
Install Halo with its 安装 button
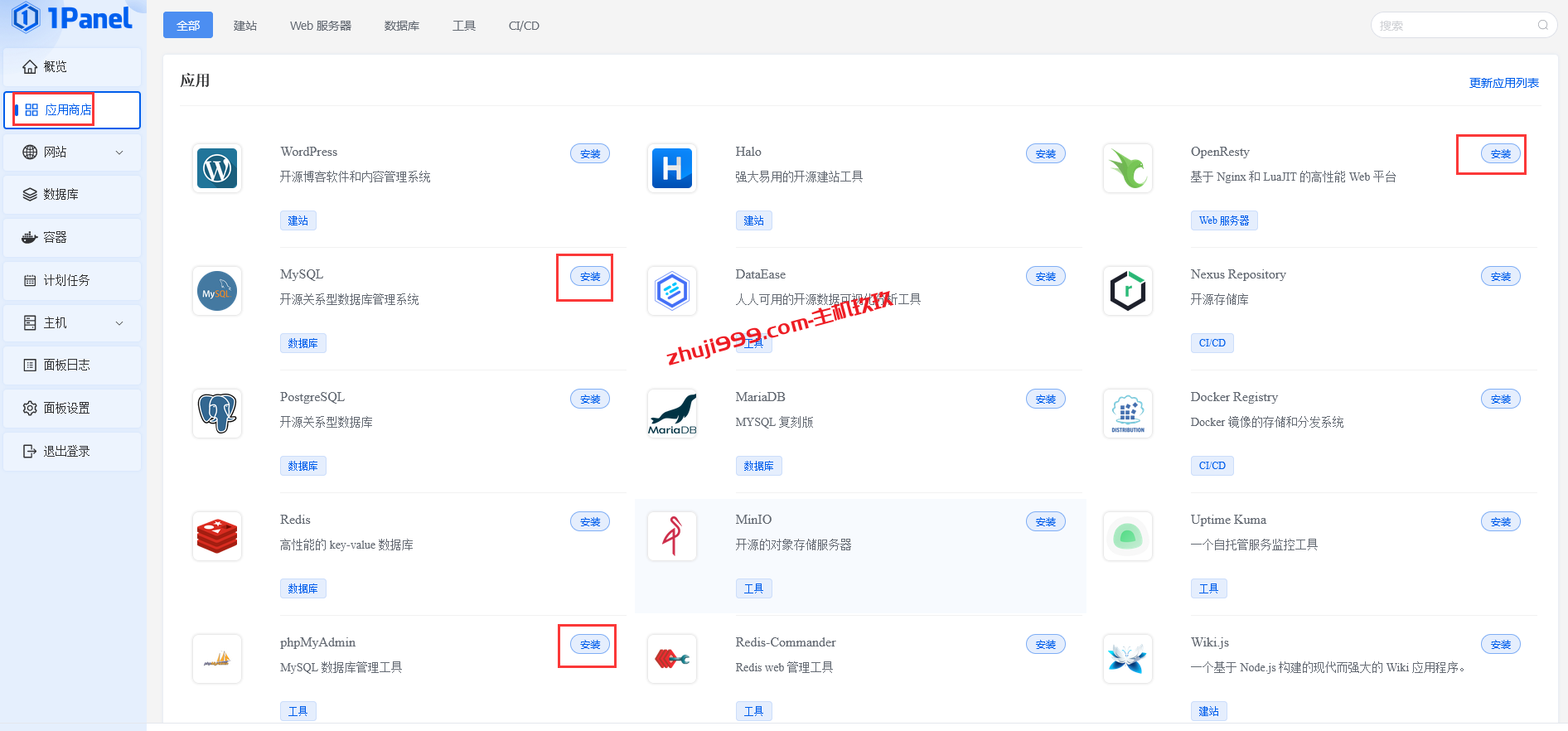(1046, 153)
